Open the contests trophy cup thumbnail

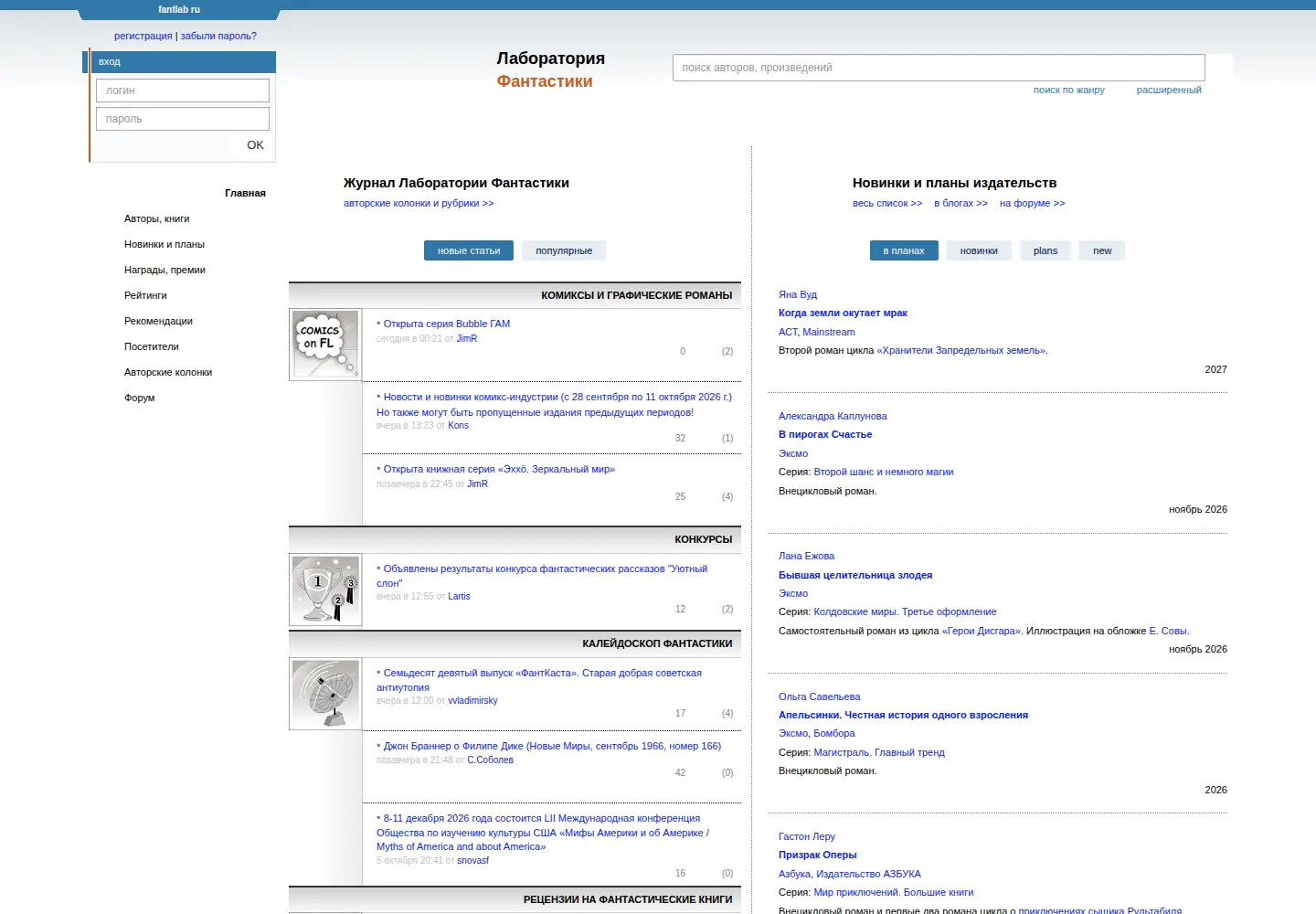(325, 590)
